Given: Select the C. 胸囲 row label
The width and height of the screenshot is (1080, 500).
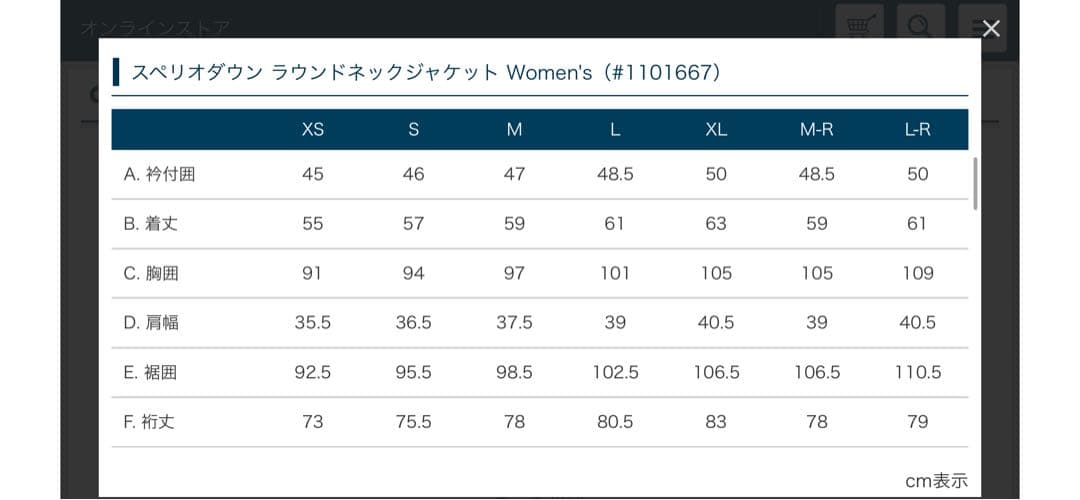Looking at the screenshot, I should [x=151, y=273].
